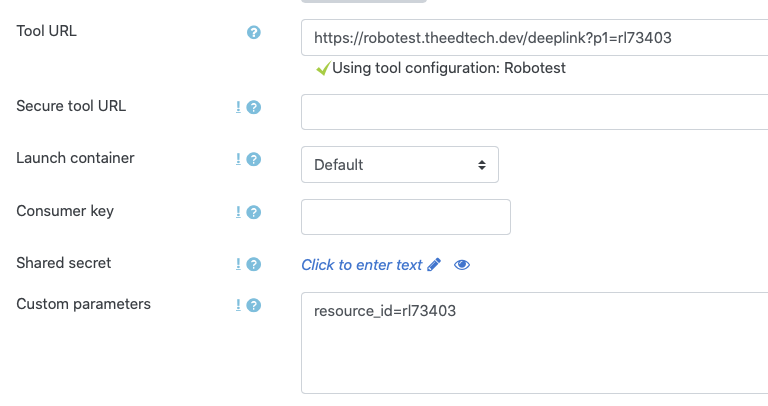The width and height of the screenshot is (768, 406).
Task: Focus the Tool URL input field
Action: tap(534, 38)
